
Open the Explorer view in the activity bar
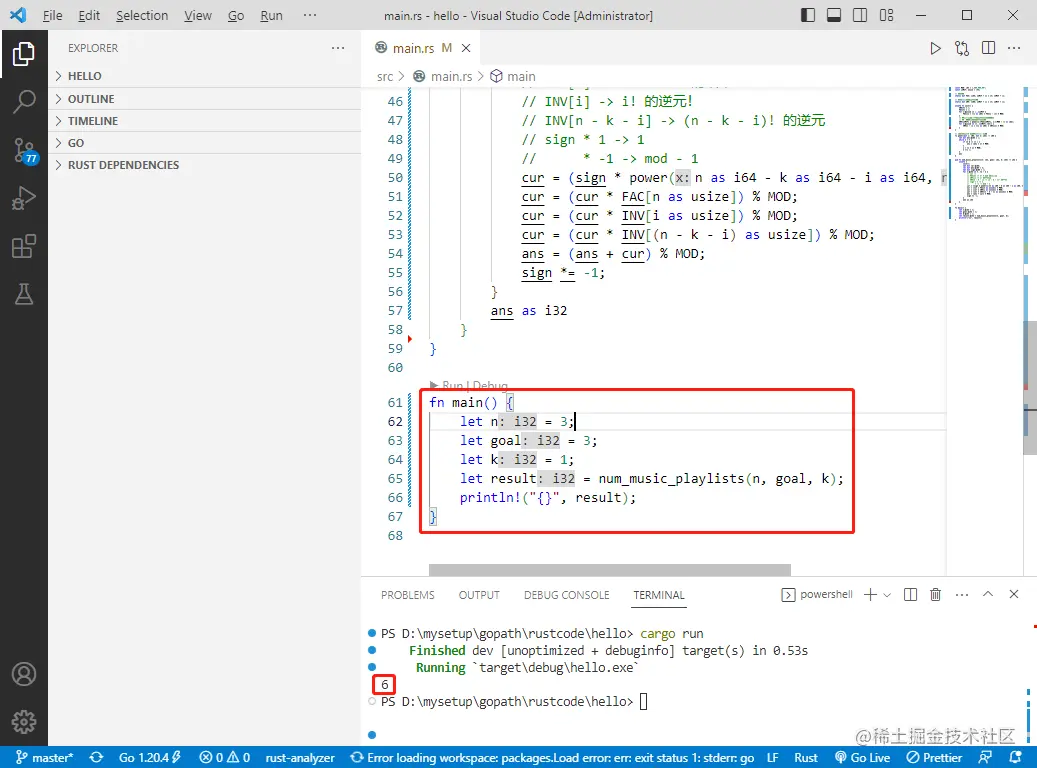(x=24, y=54)
